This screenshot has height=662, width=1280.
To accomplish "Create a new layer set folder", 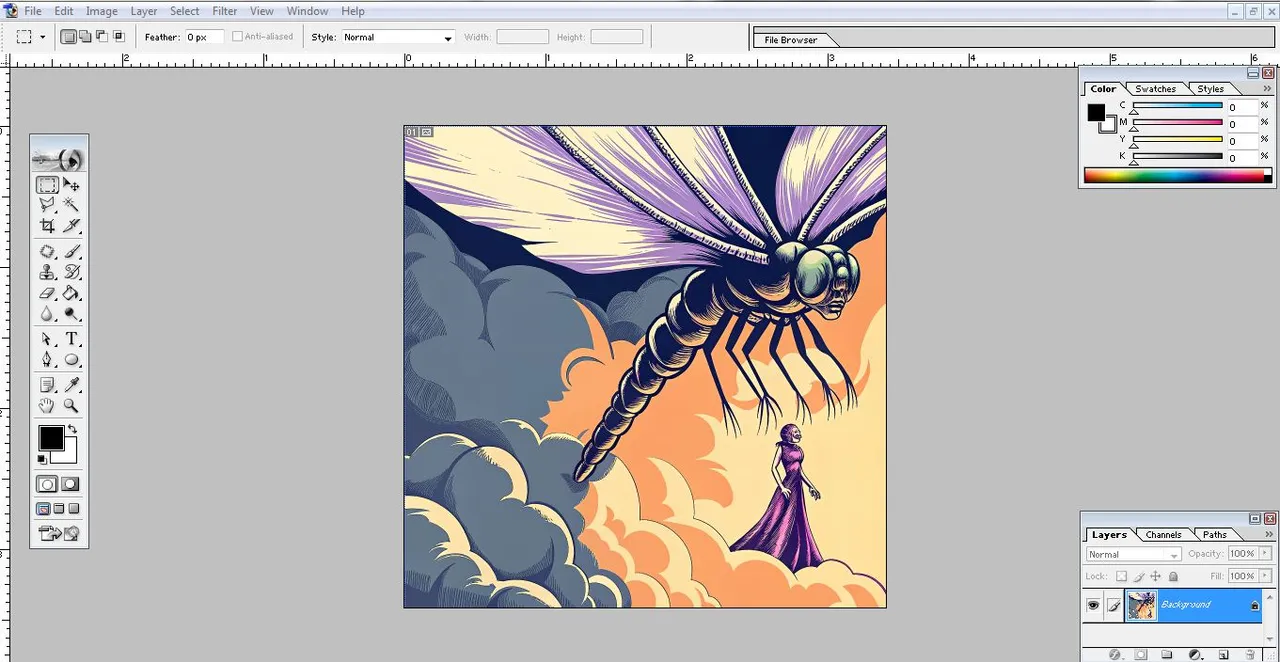I will coord(1166,655).
